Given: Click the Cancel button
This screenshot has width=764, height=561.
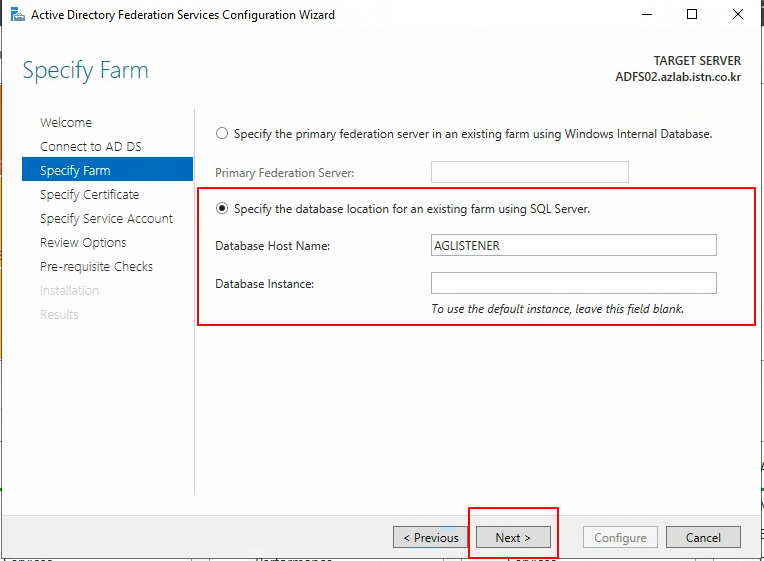Looking at the screenshot, I should tap(703, 537).
